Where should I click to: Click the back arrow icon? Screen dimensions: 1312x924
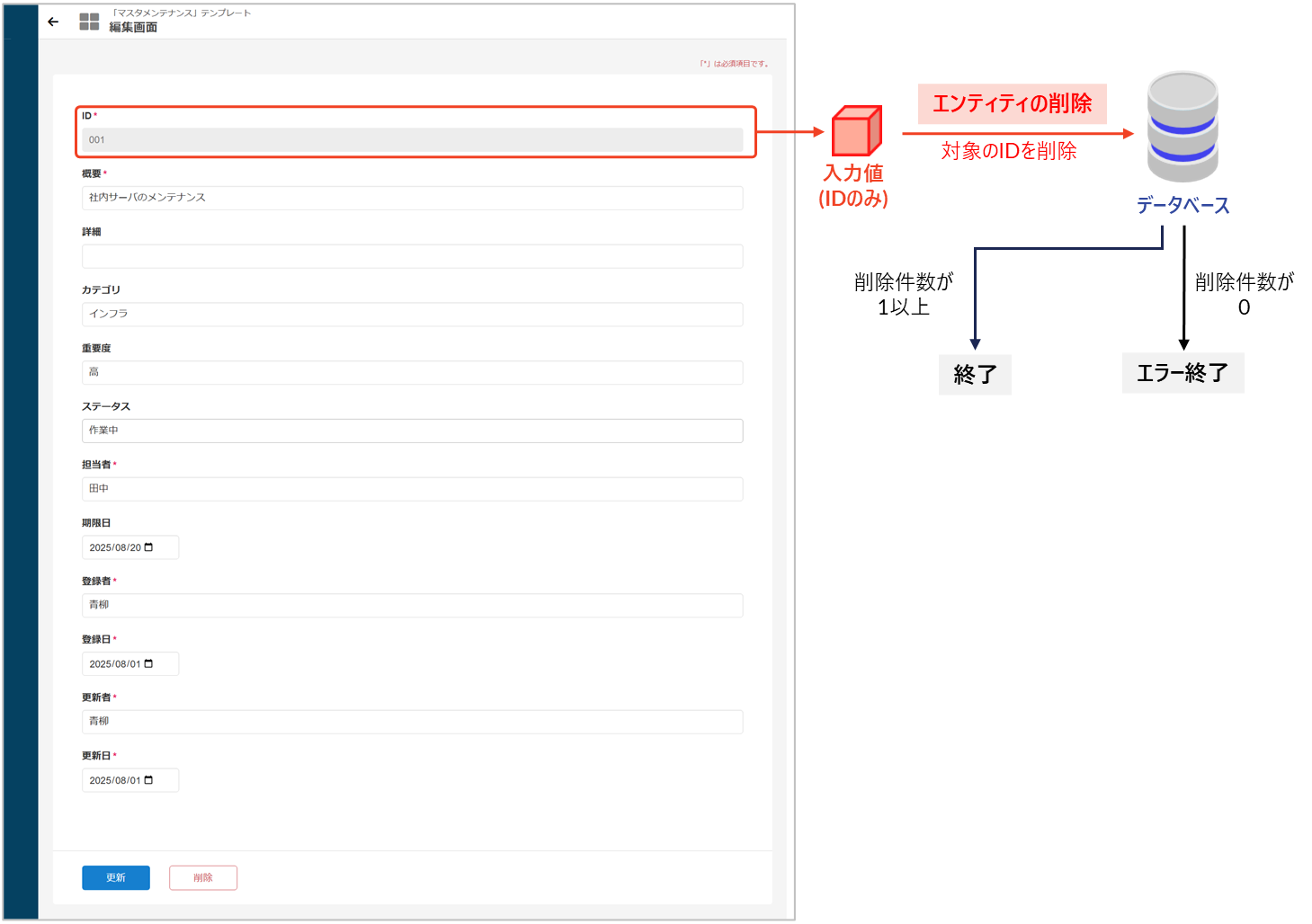pos(53,22)
